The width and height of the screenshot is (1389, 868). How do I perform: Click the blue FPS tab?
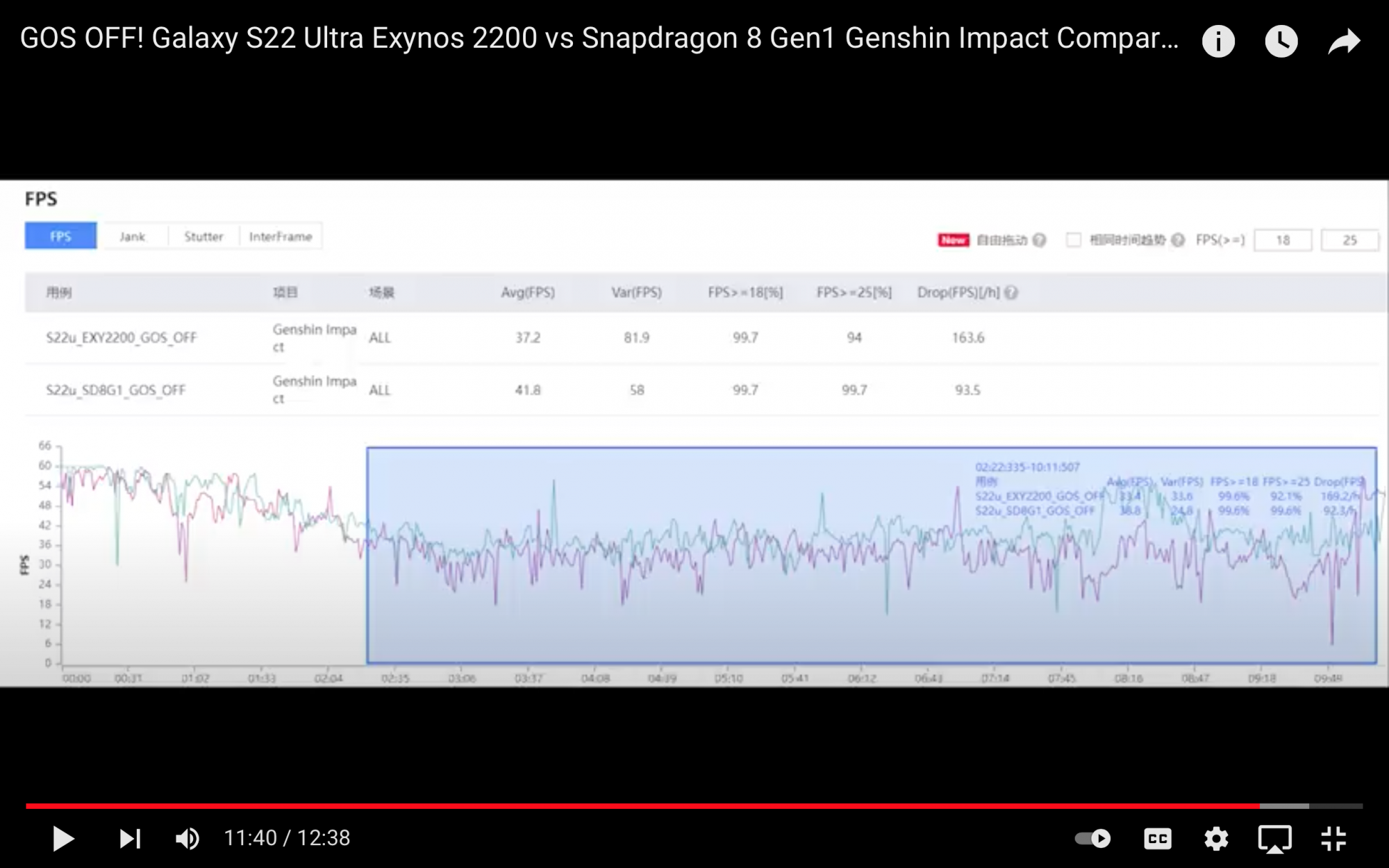pyautogui.click(x=60, y=237)
